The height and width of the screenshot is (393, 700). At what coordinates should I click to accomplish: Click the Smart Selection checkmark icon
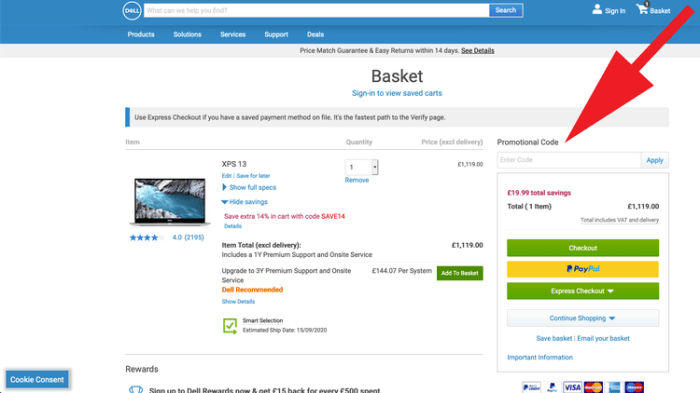click(230, 326)
